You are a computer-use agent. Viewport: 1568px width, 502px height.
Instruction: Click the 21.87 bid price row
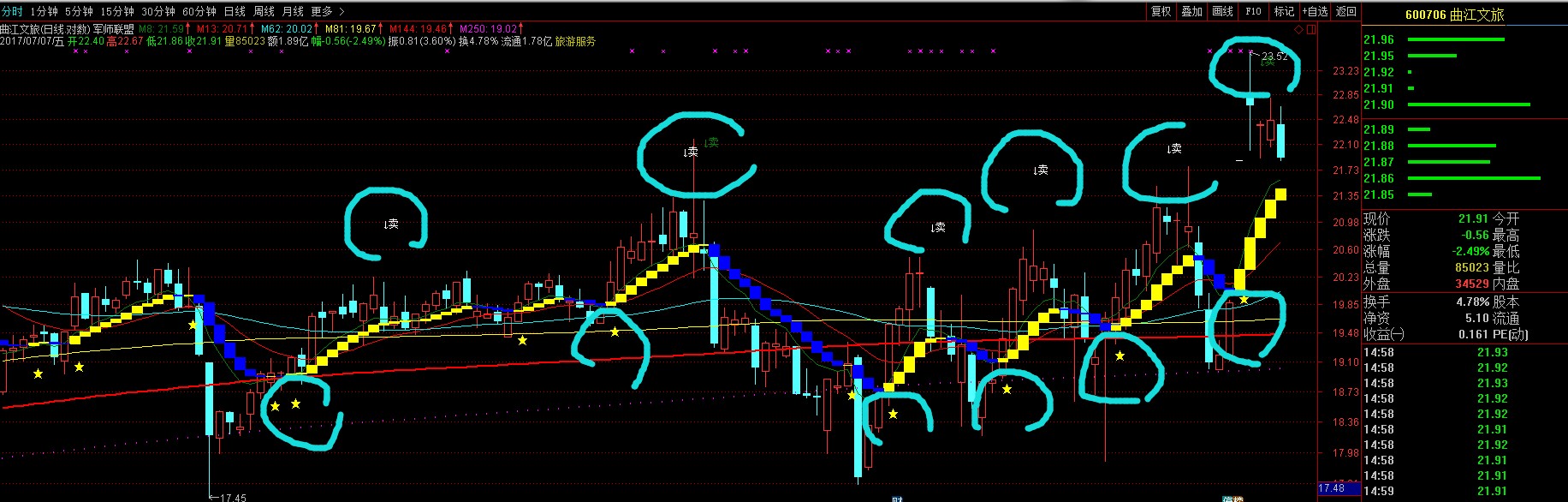[1464, 162]
